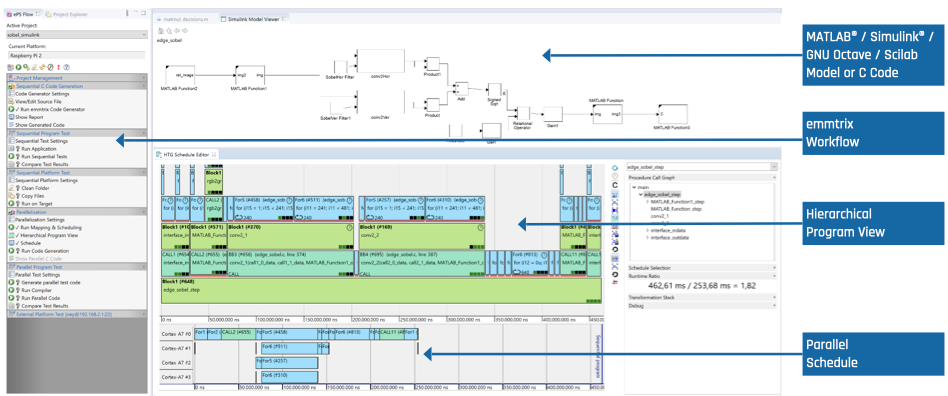Expand the Debug section
This screenshot has height=396, width=948.
tap(703, 305)
